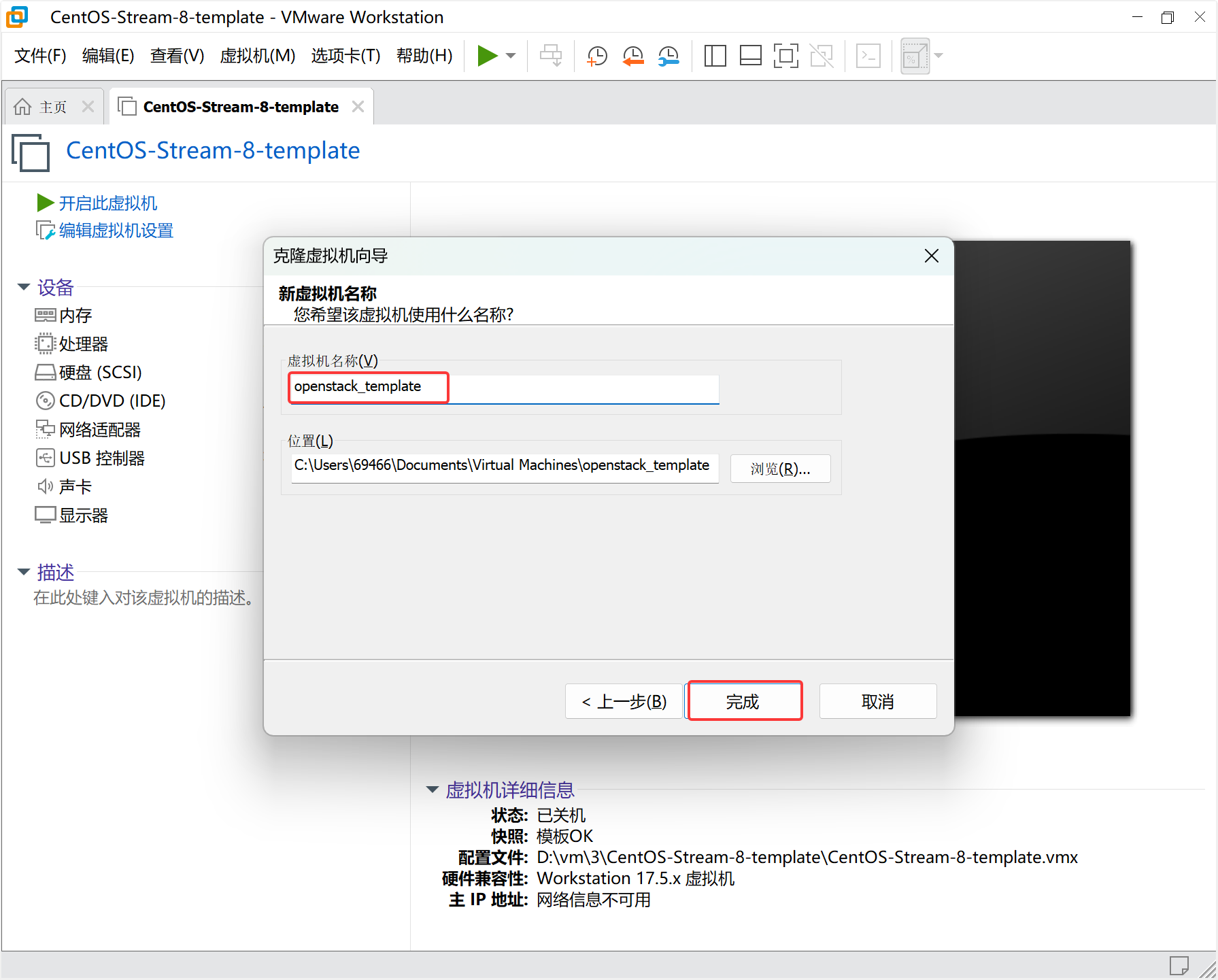Enter full screen mode icon
Screen dimensions: 1218x980
click(785, 56)
